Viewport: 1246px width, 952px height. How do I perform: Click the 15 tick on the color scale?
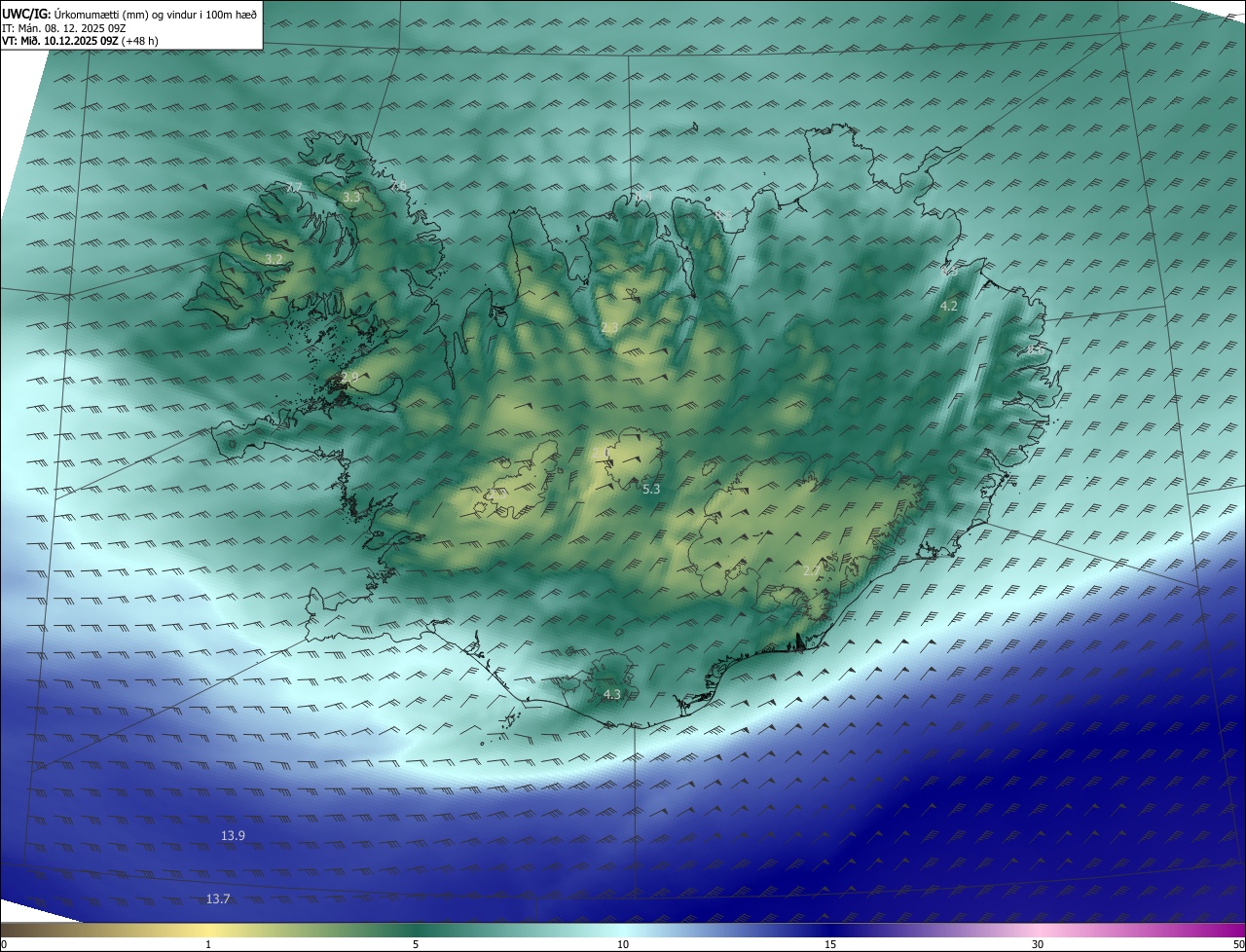coord(830,944)
